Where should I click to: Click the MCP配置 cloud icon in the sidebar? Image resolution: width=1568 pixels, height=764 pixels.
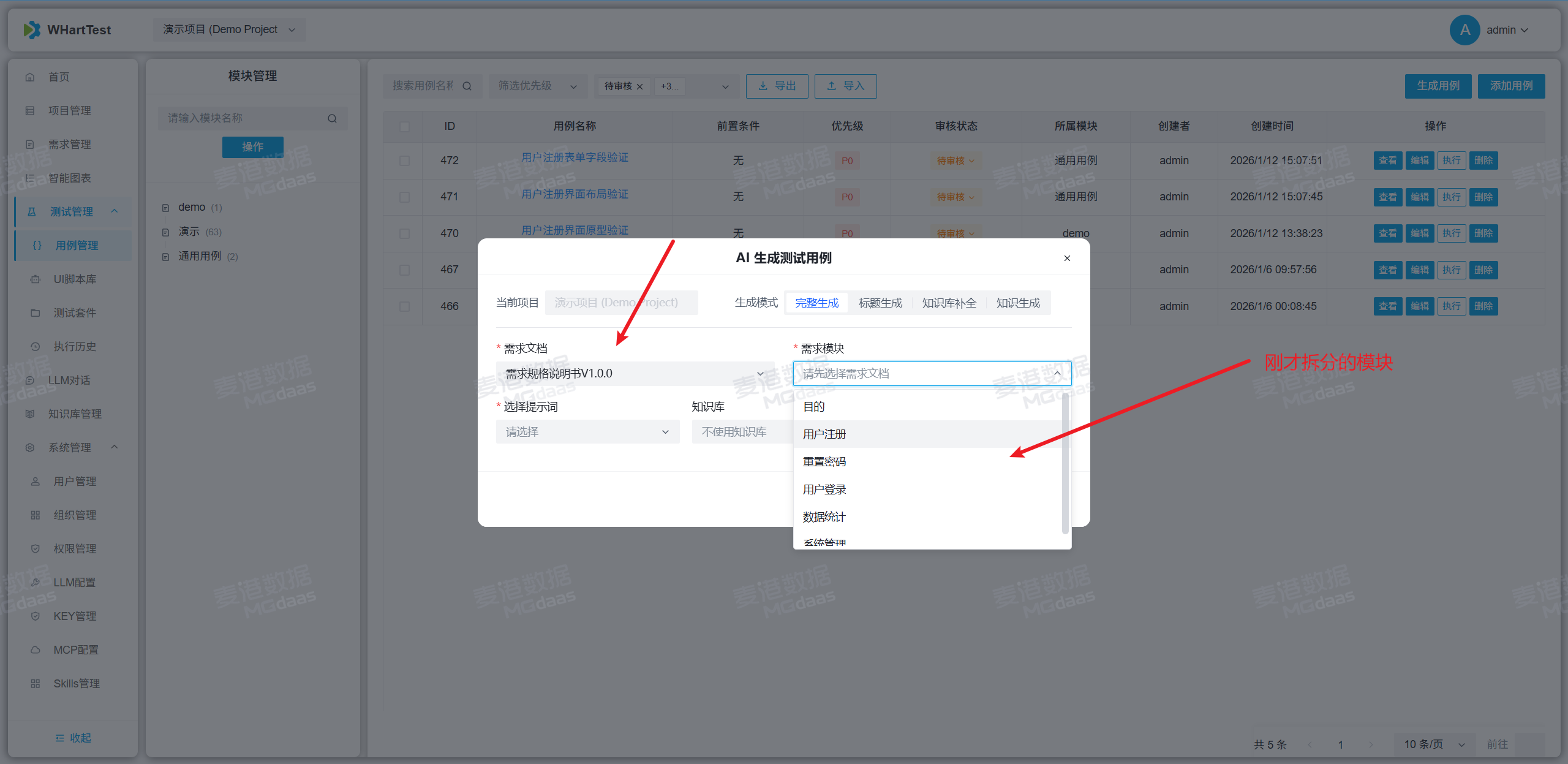[36, 650]
